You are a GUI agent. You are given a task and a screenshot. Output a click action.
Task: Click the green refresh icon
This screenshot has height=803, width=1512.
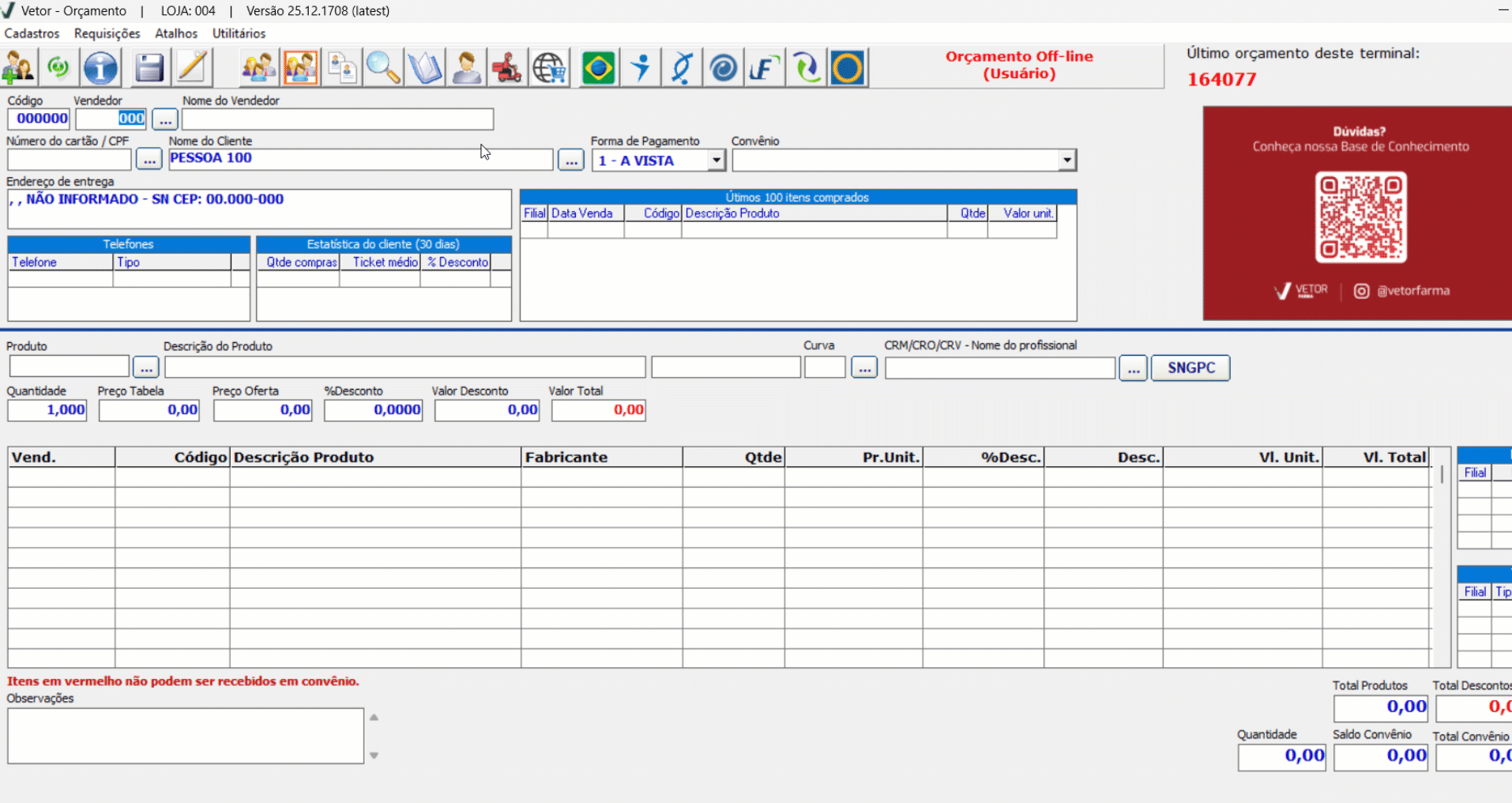click(x=58, y=68)
